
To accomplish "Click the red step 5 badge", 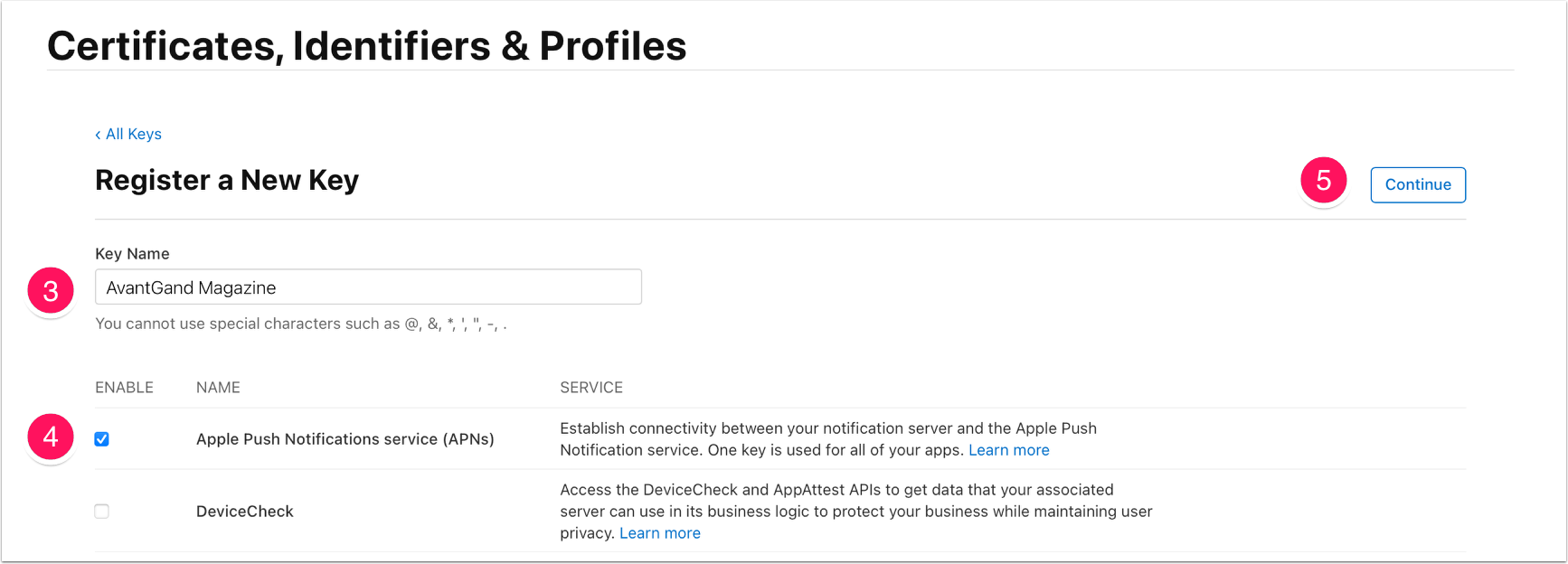I will (1324, 181).
